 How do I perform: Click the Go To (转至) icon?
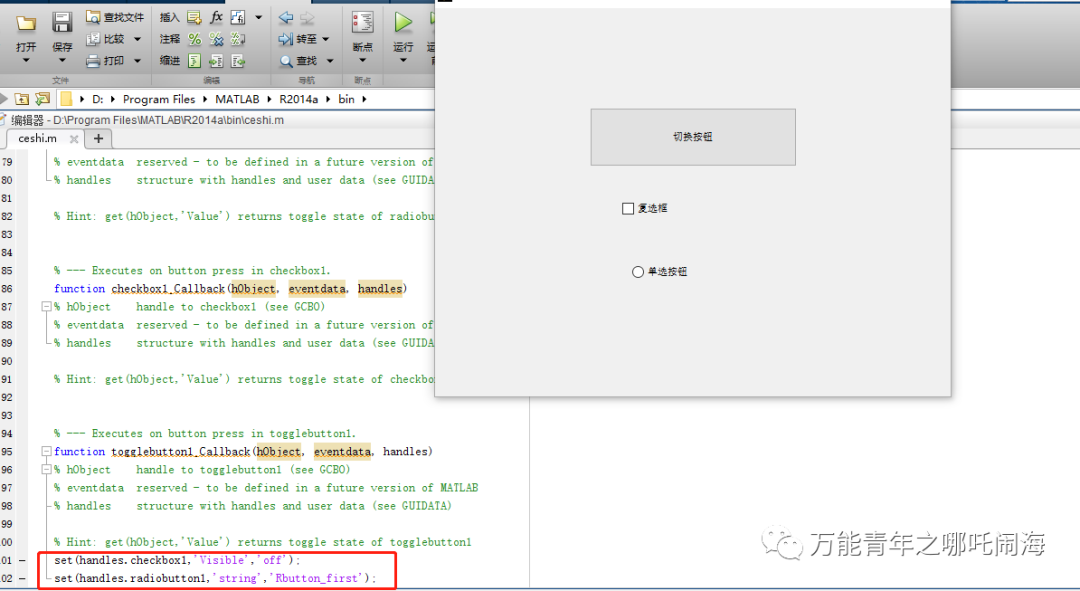tap(285, 39)
